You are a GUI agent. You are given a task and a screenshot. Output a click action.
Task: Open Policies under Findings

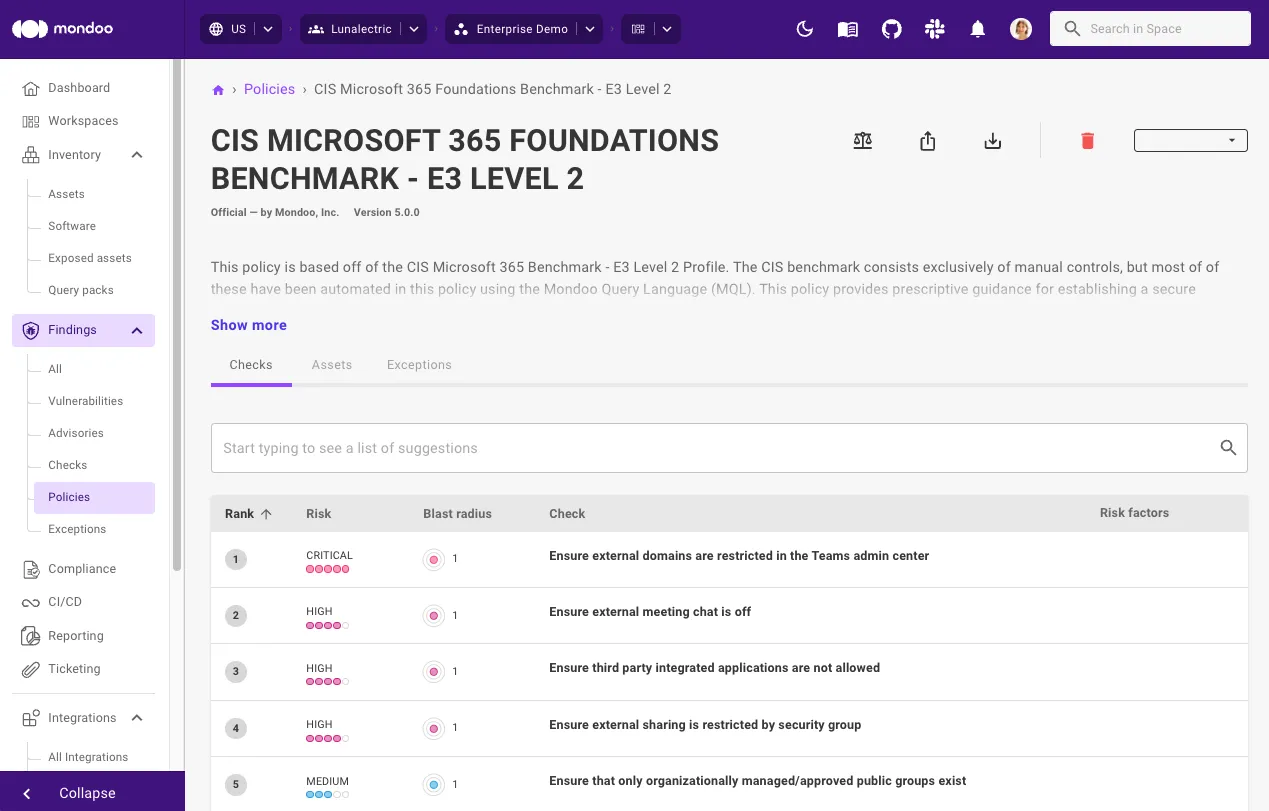click(x=94, y=497)
